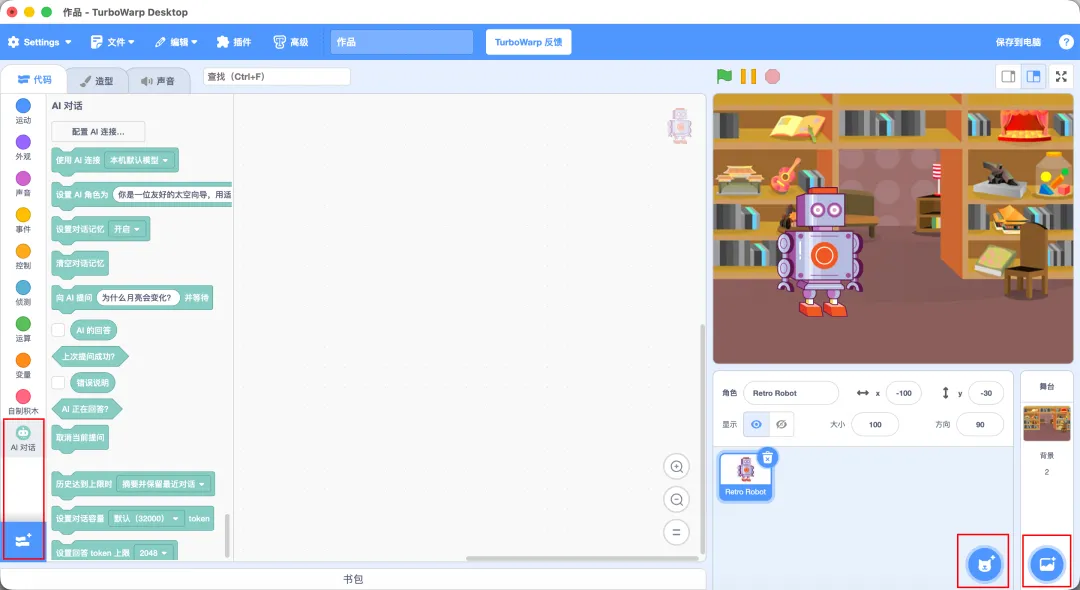Viewport: 1080px width, 590px height.
Task: Open the 文件 menu
Action: click(113, 42)
